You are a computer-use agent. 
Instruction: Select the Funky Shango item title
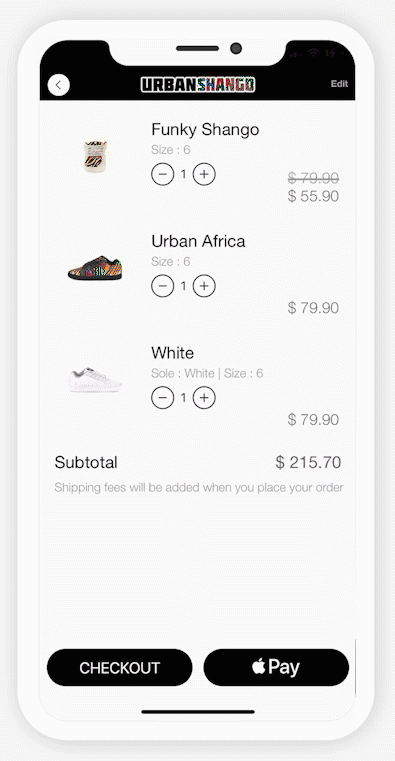click(x=205, y=130)
